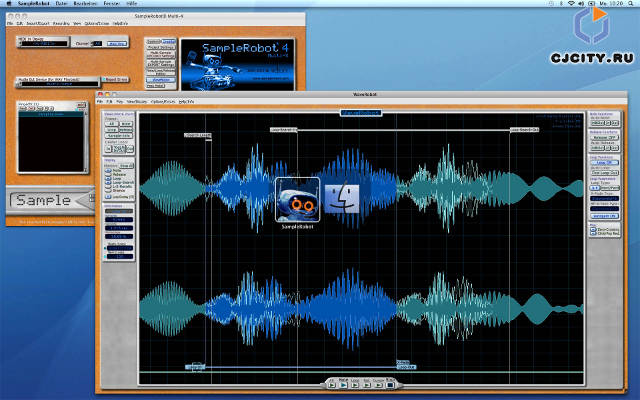Open Recording menu in the SampleRobot window
This screenshot has width=640, height=400.
point(61,24)
